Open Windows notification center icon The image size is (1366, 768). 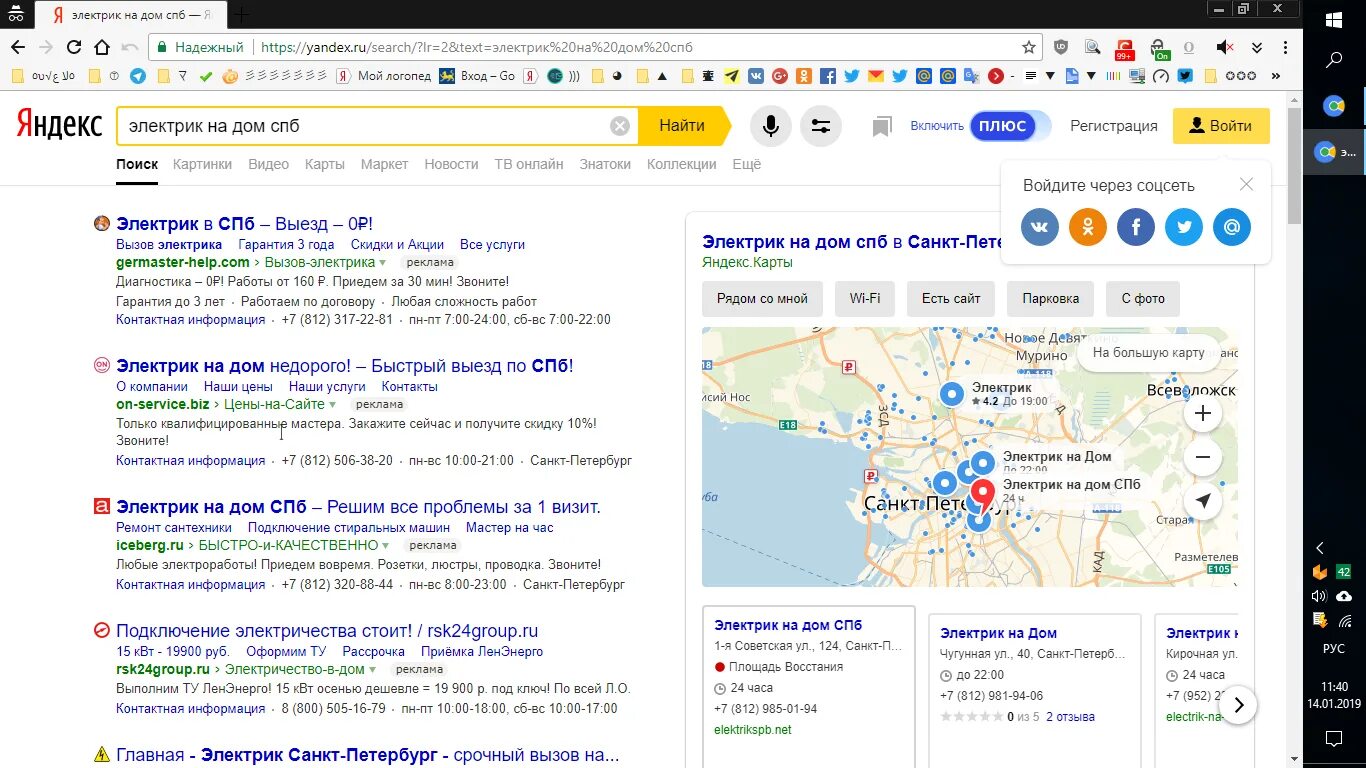tap(1334, 739)
